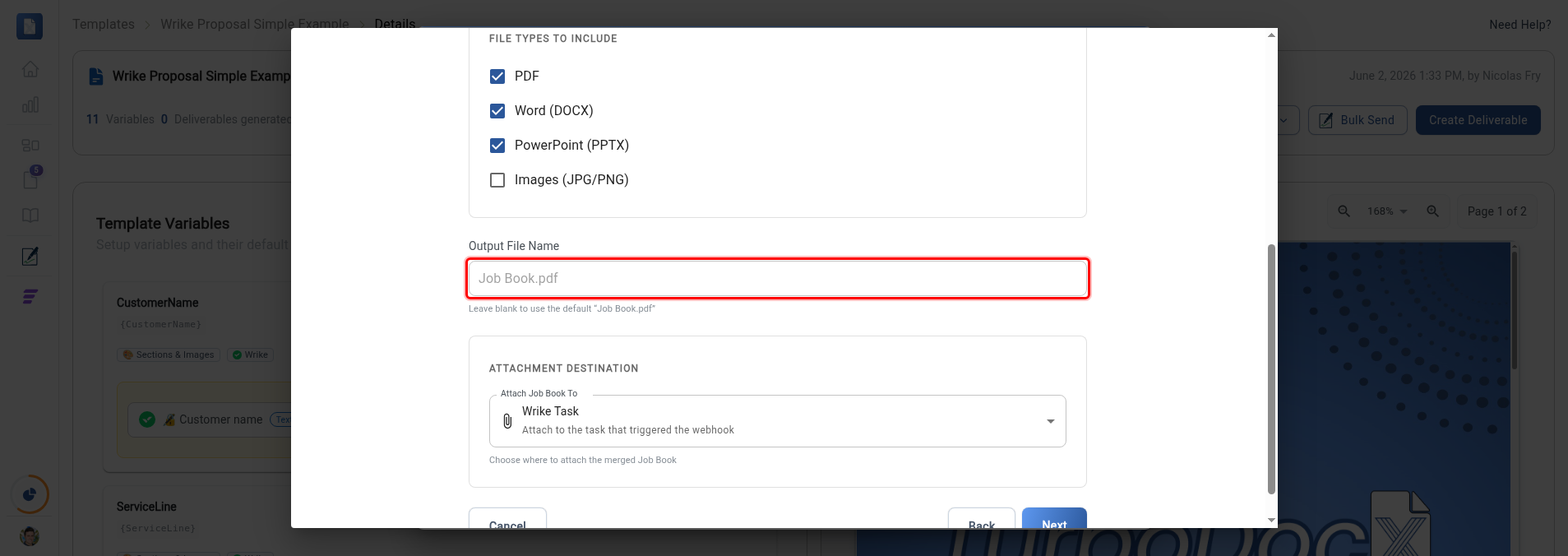Click Wrike Proposal Simple Example breadcrumb

(x=255, y=24)
